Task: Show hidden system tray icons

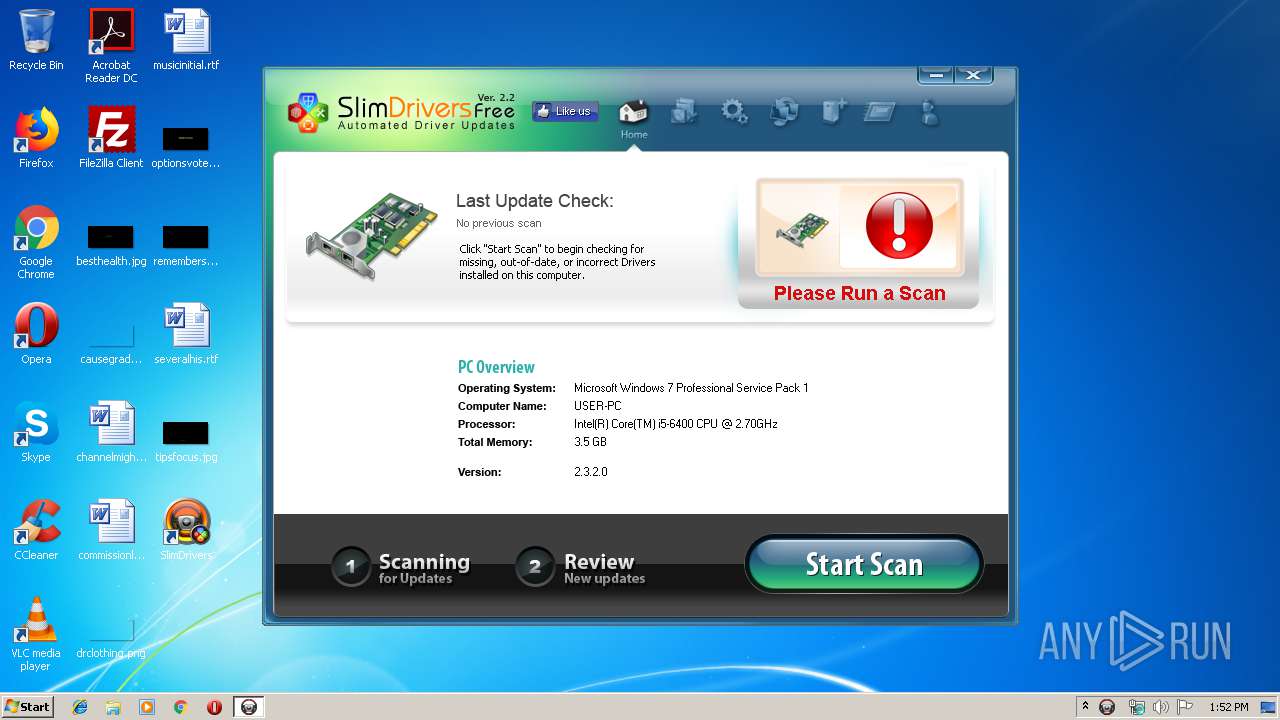Action: pos(1085,707)
